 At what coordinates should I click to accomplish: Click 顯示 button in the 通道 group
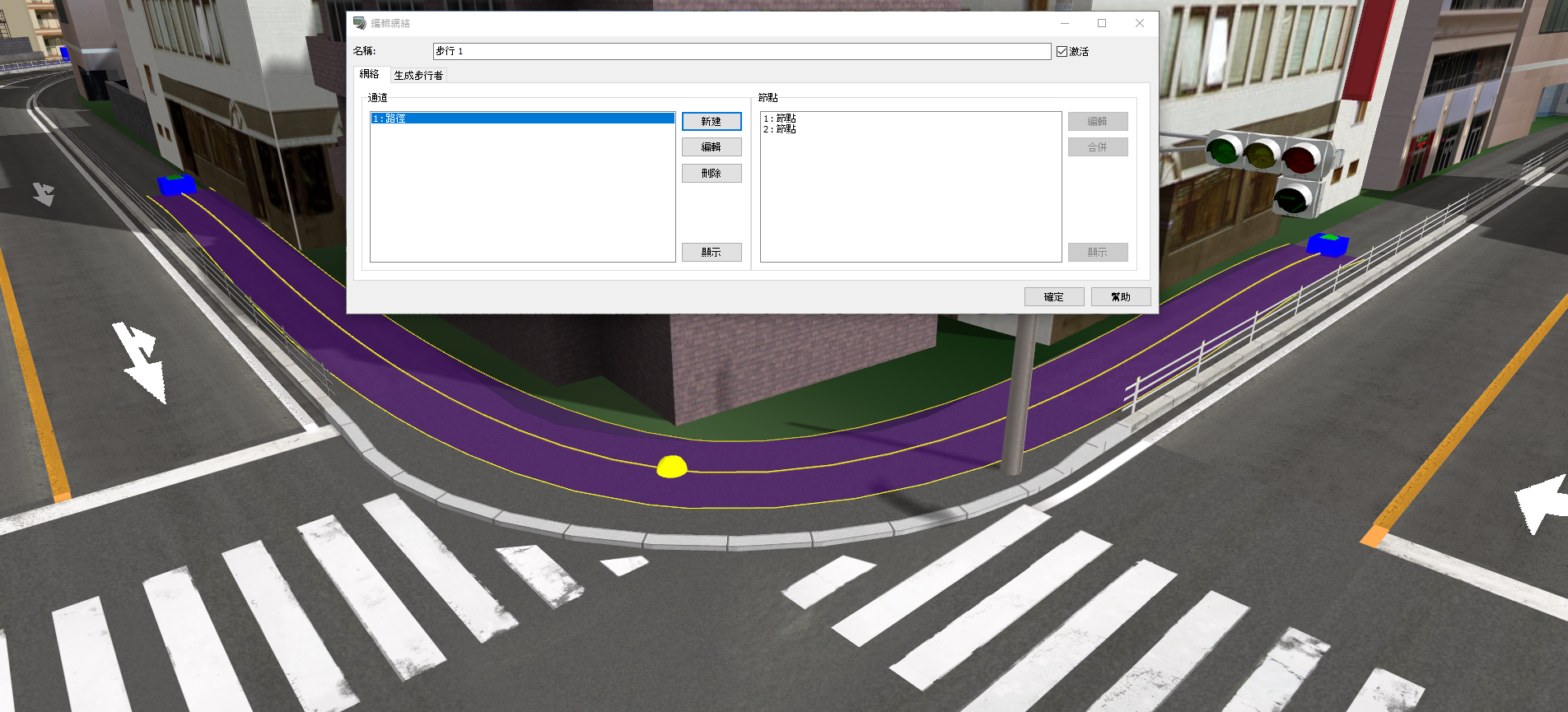(712, 252)
